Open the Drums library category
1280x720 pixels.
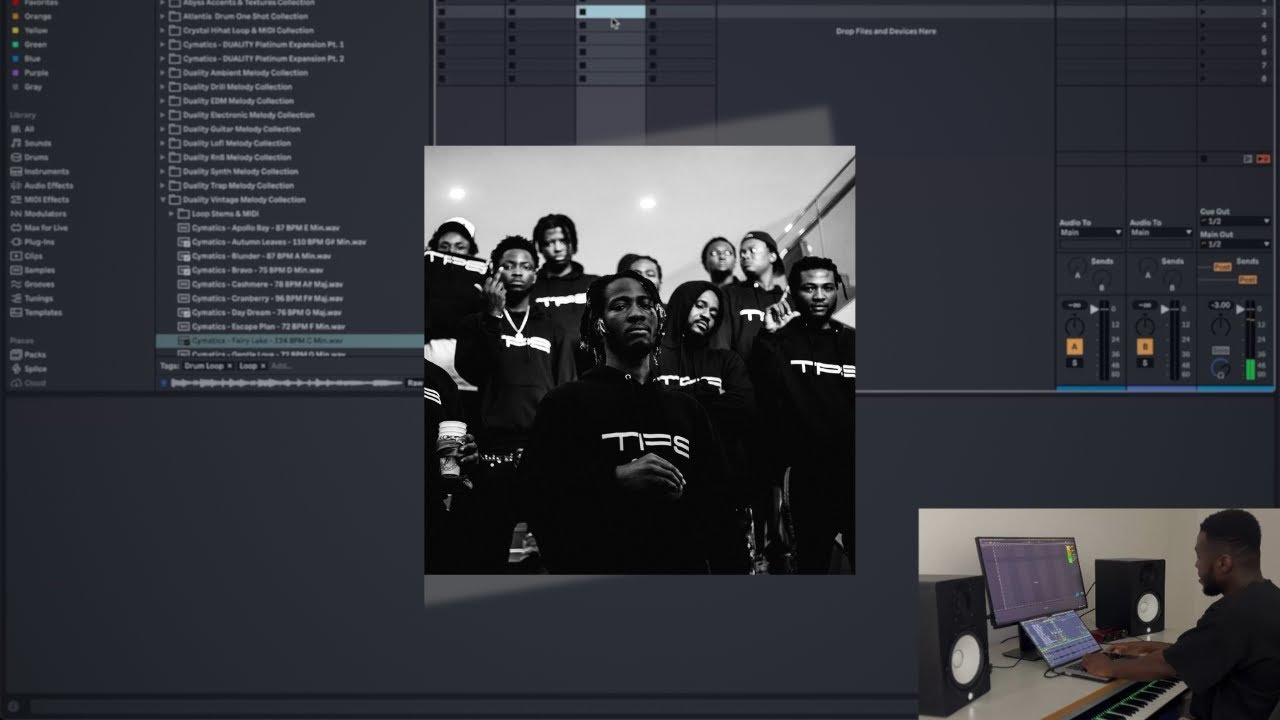pos(29,157)
